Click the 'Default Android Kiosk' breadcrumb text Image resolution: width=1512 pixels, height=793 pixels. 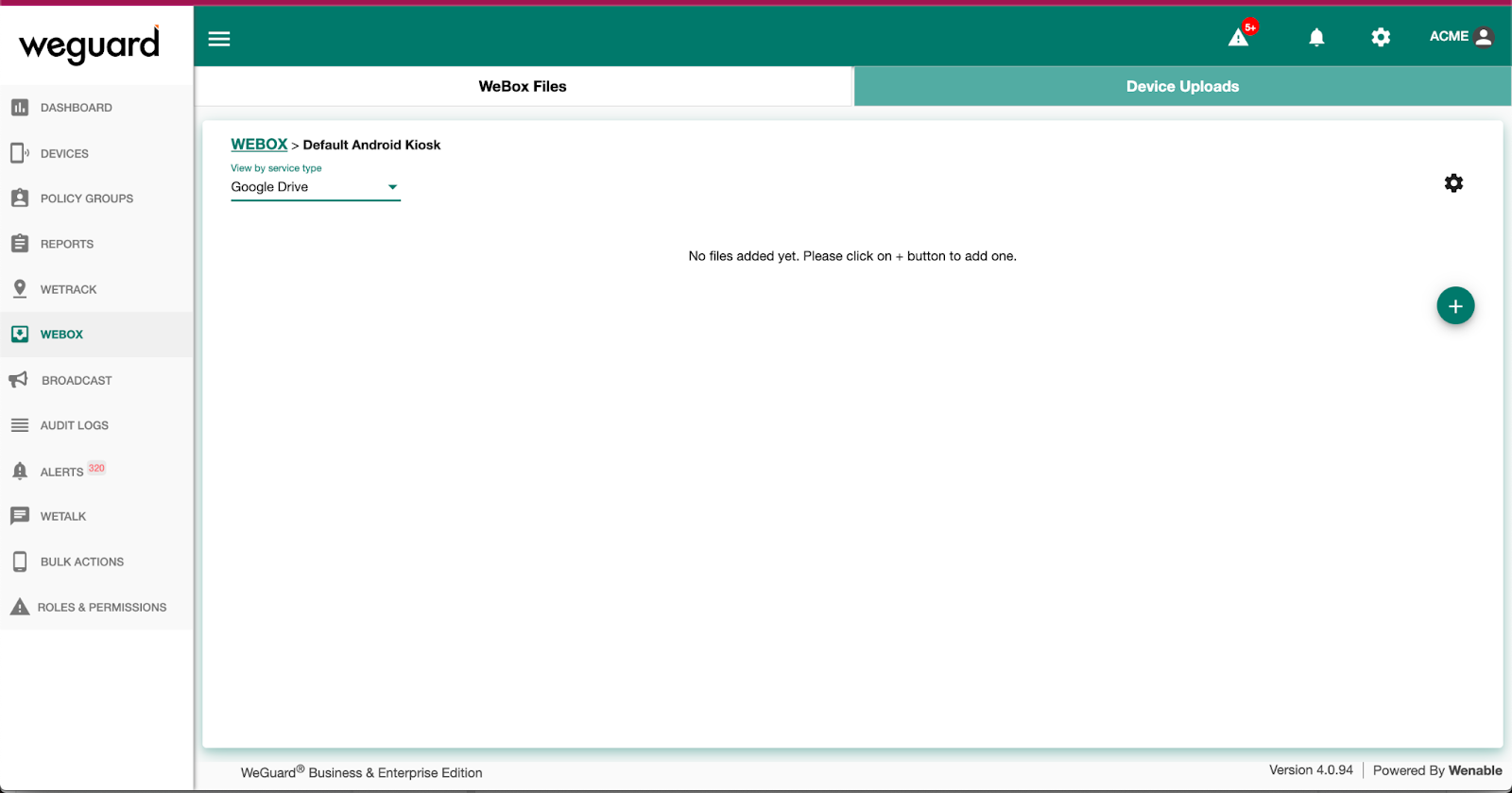click(x=371, y=145)
